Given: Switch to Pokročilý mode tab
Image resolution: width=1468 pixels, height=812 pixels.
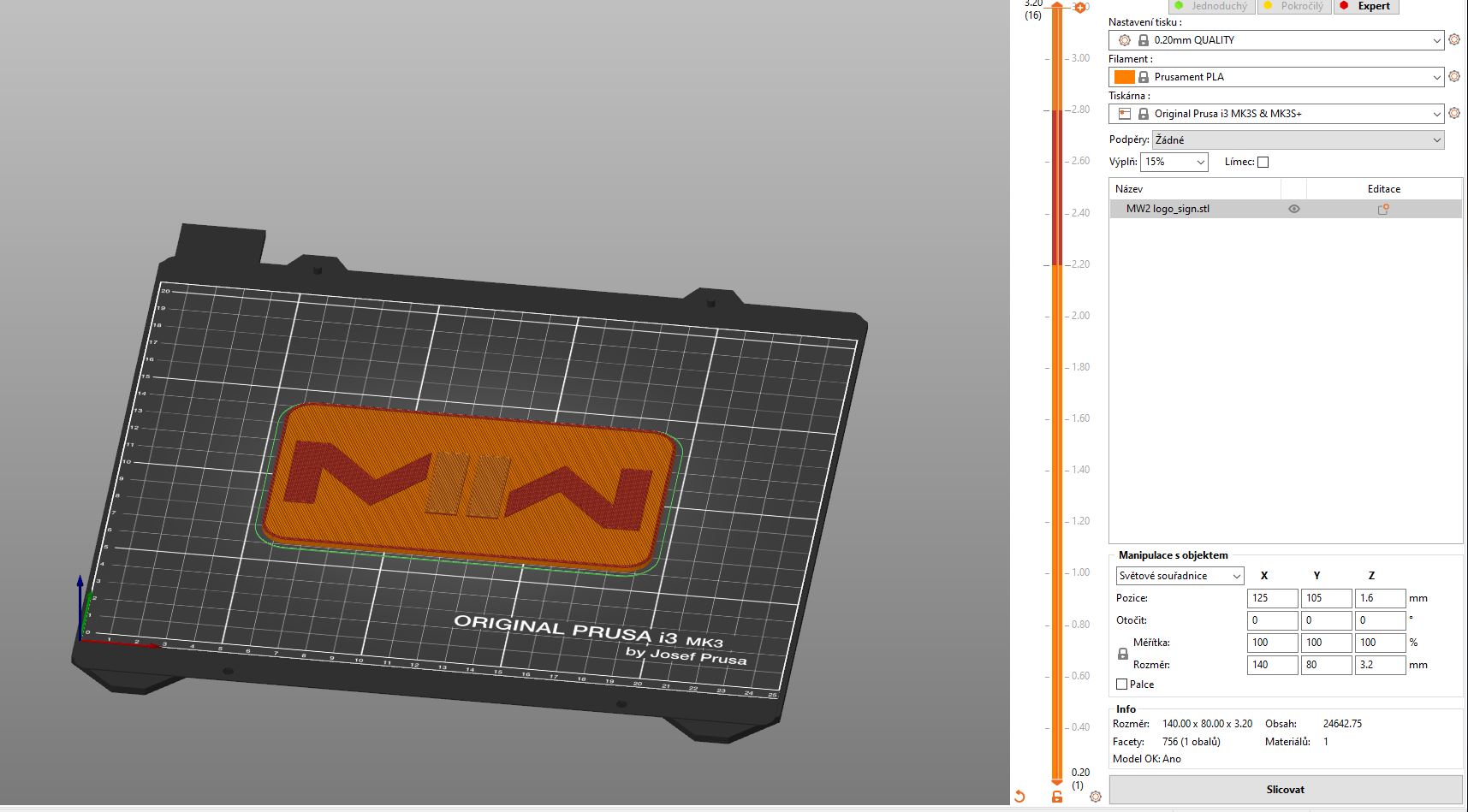Looking at the screenshot, I should [x=1293, y=6].
